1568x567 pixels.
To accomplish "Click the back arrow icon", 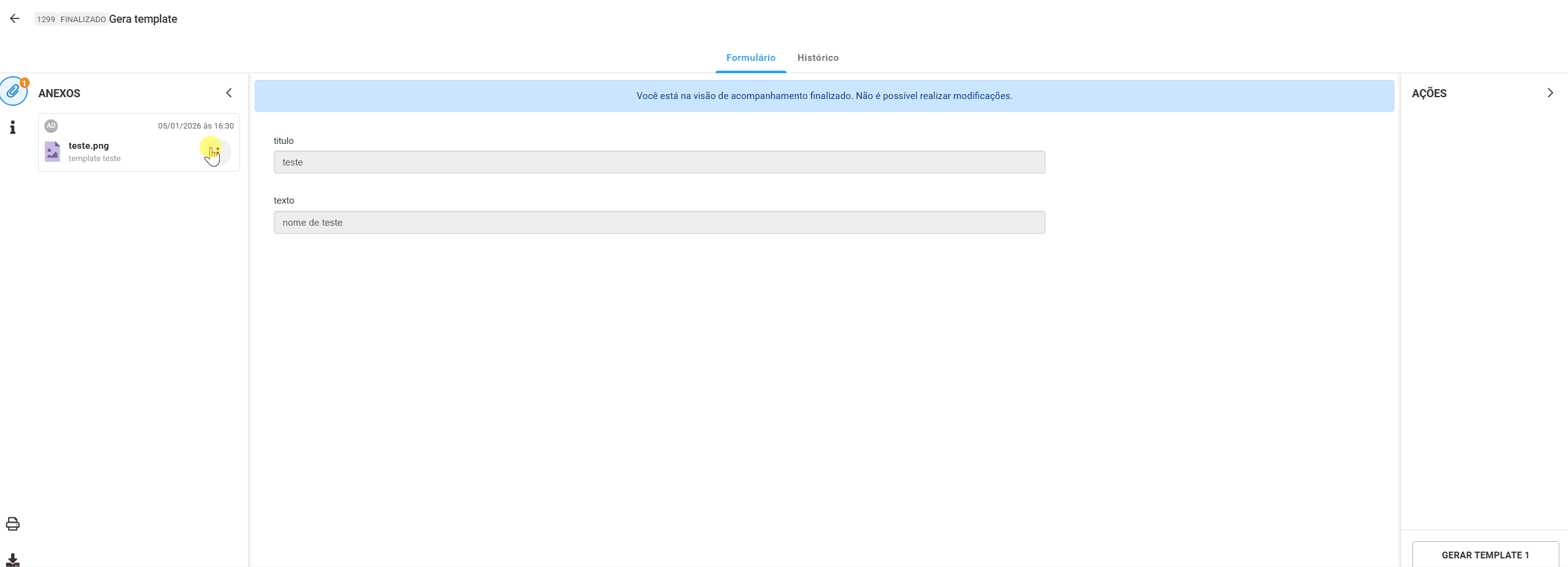I will [x=15, y=18].
